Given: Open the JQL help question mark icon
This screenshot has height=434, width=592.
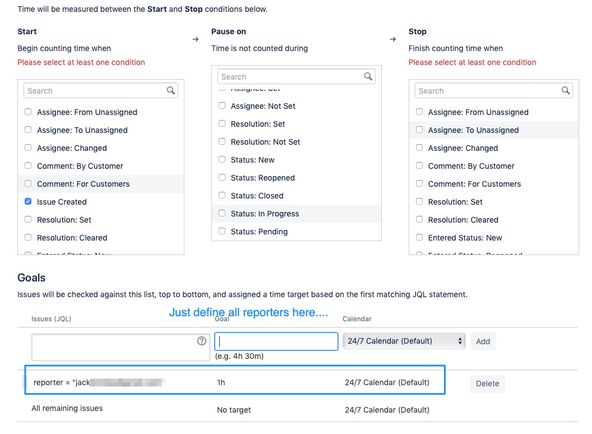Looking at the screenshot, I should tap(202, 341).
